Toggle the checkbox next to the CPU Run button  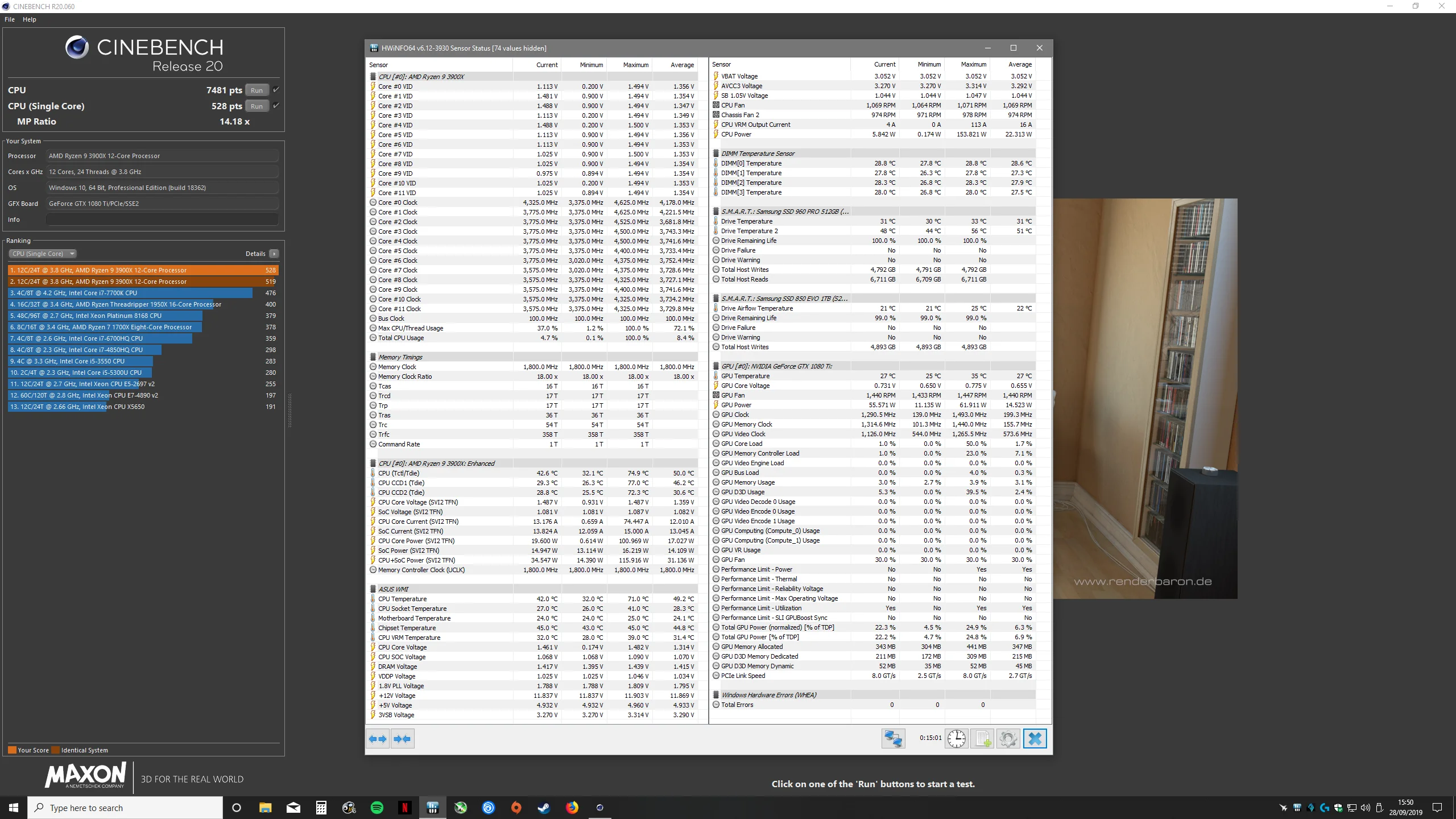pos(276,90)
